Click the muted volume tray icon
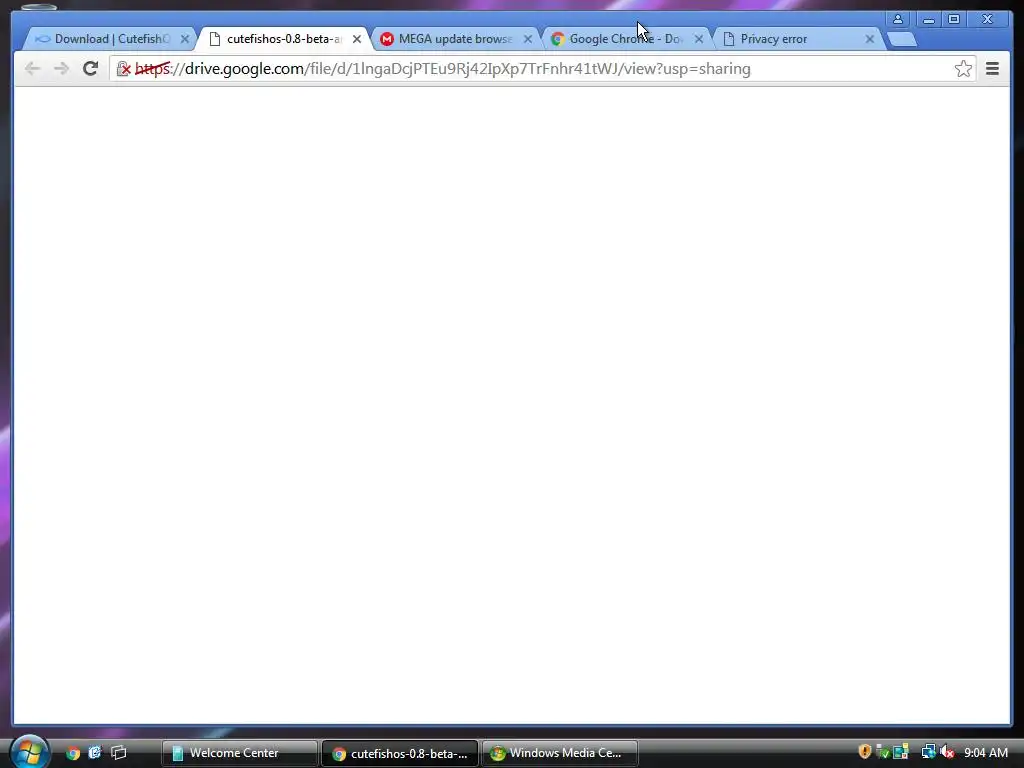Screen dimensions: 1024x768 (947, 752)
